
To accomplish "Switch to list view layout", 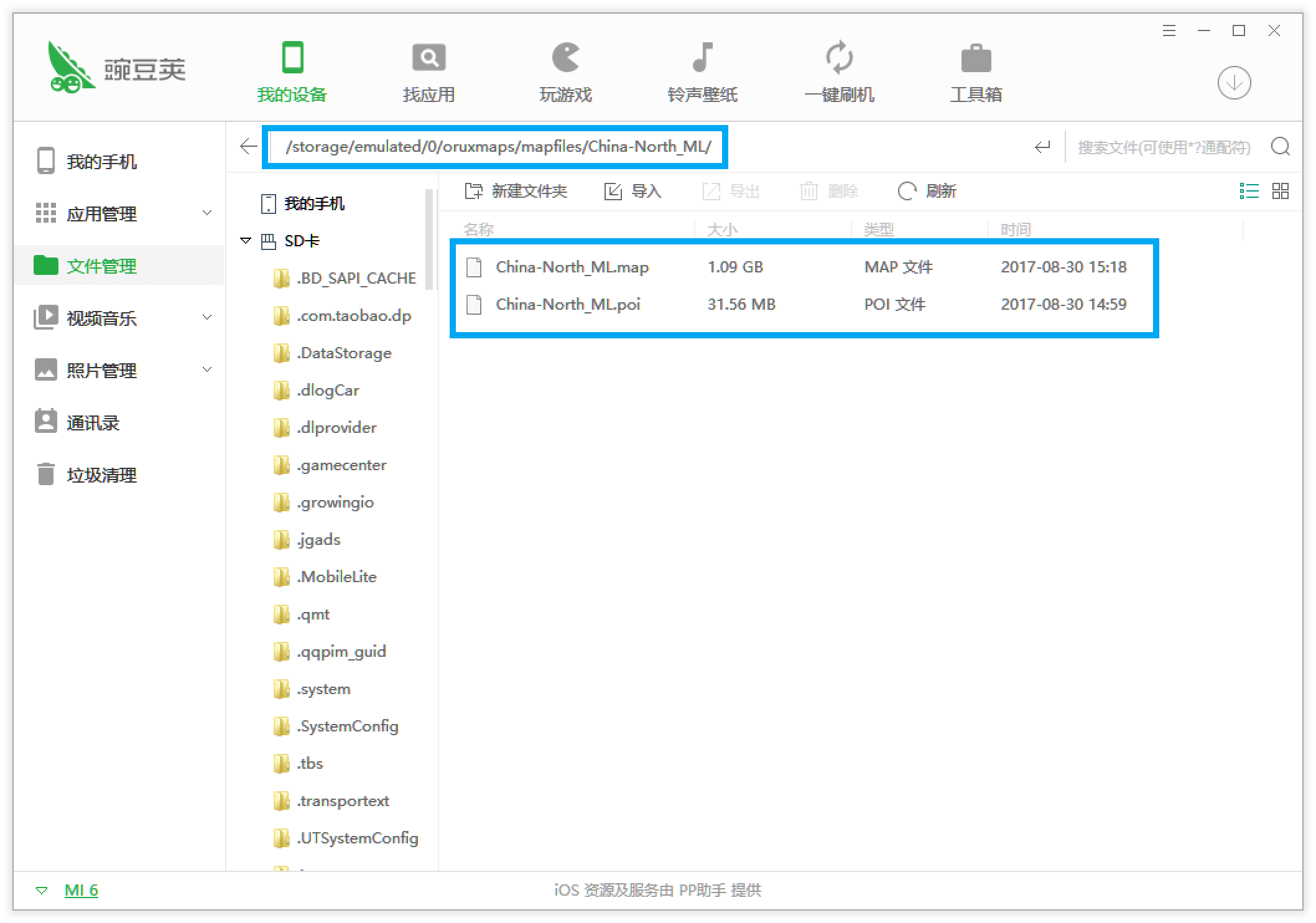I will click(1248, 191).
